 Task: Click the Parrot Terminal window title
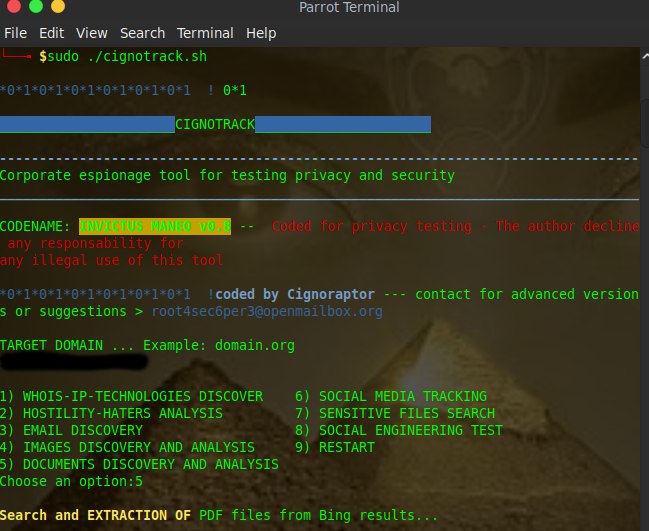(x=349, y=7)
